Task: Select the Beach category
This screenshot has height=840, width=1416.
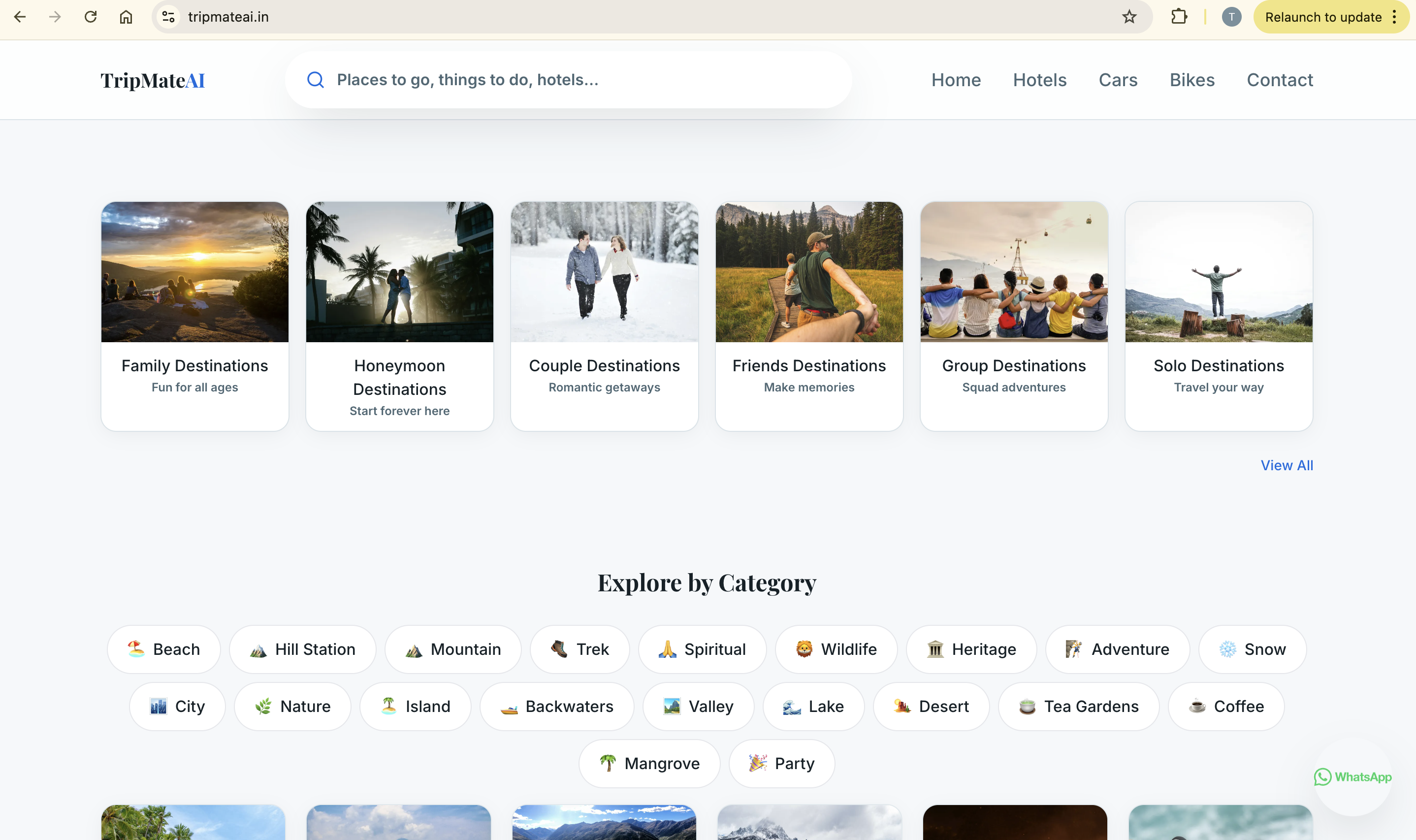Action: pos(163,648)
